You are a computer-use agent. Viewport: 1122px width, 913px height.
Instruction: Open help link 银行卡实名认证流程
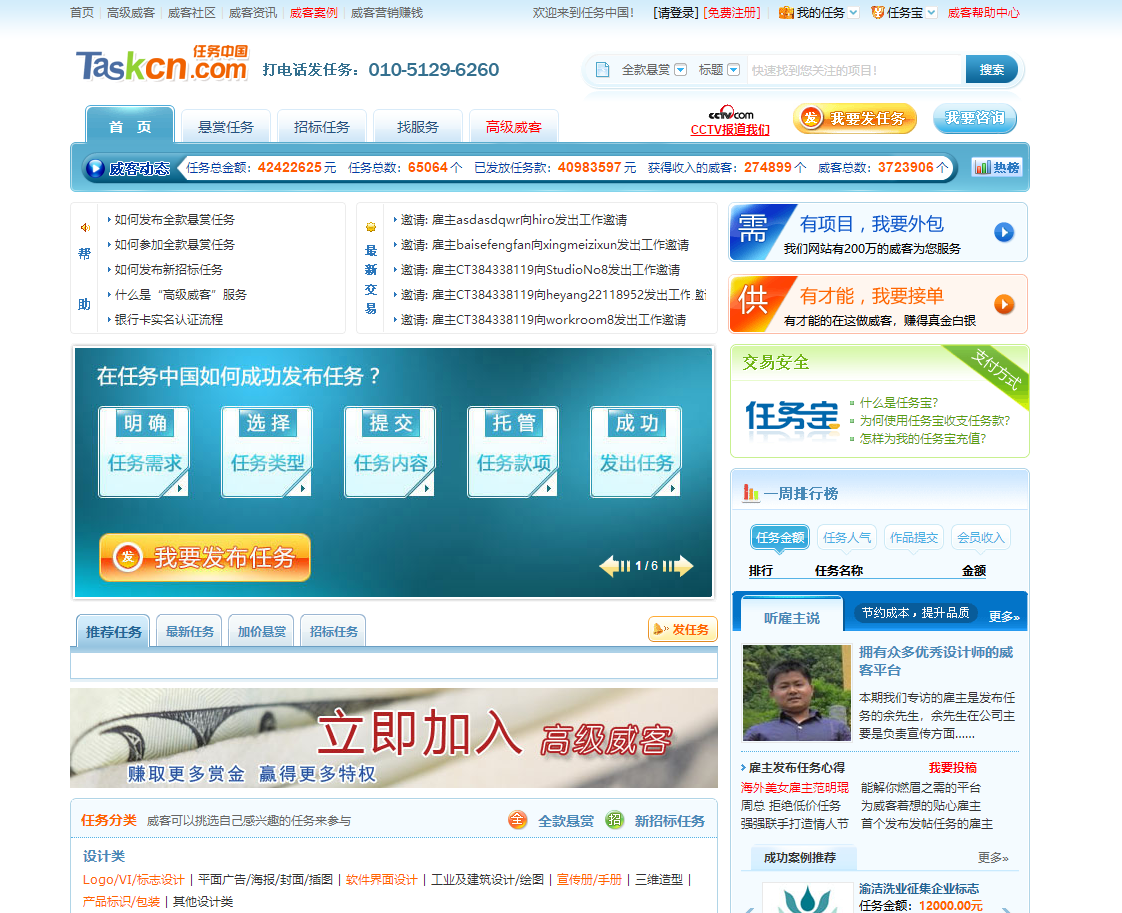click(168, 319)
